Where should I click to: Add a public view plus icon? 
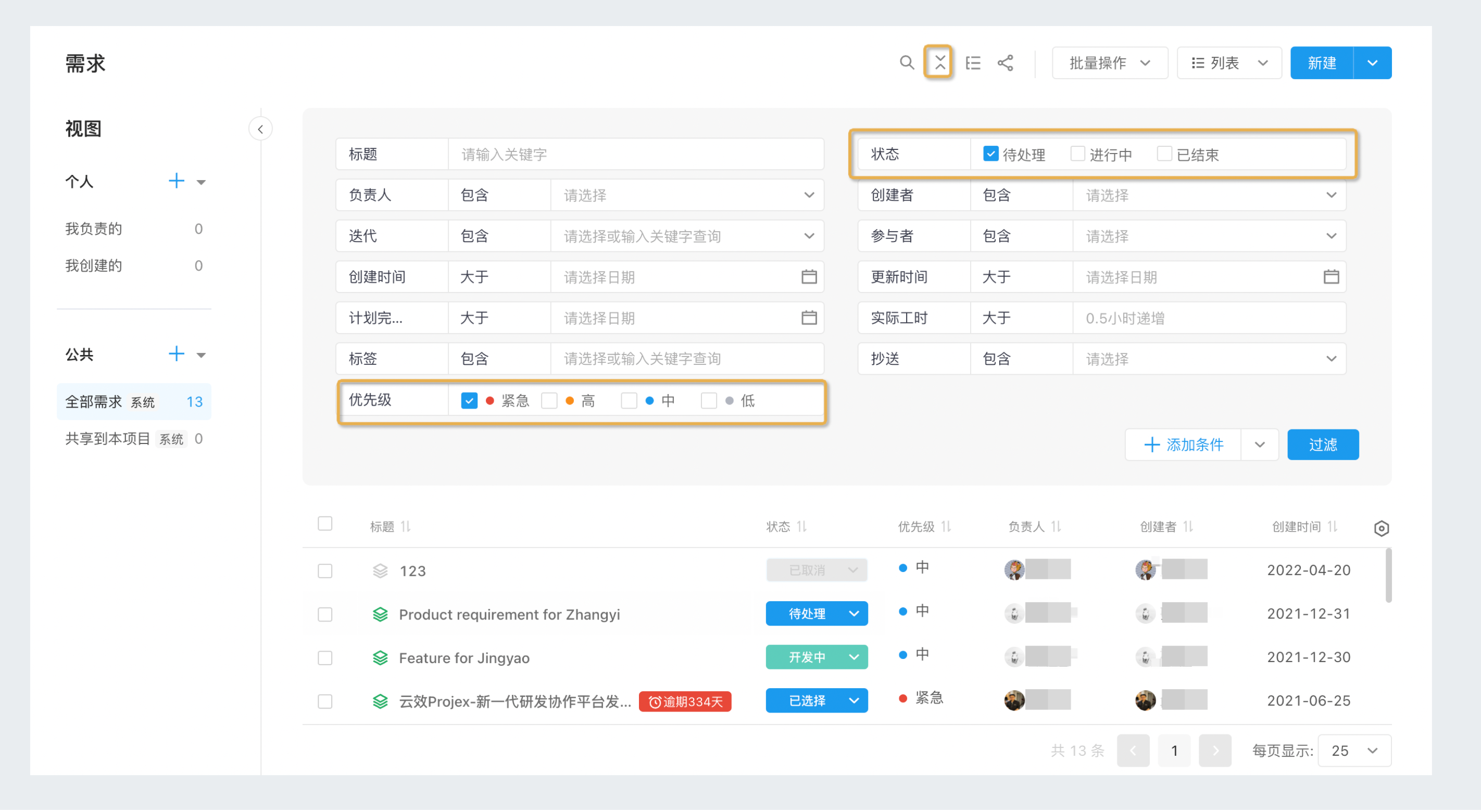(177, 354)
